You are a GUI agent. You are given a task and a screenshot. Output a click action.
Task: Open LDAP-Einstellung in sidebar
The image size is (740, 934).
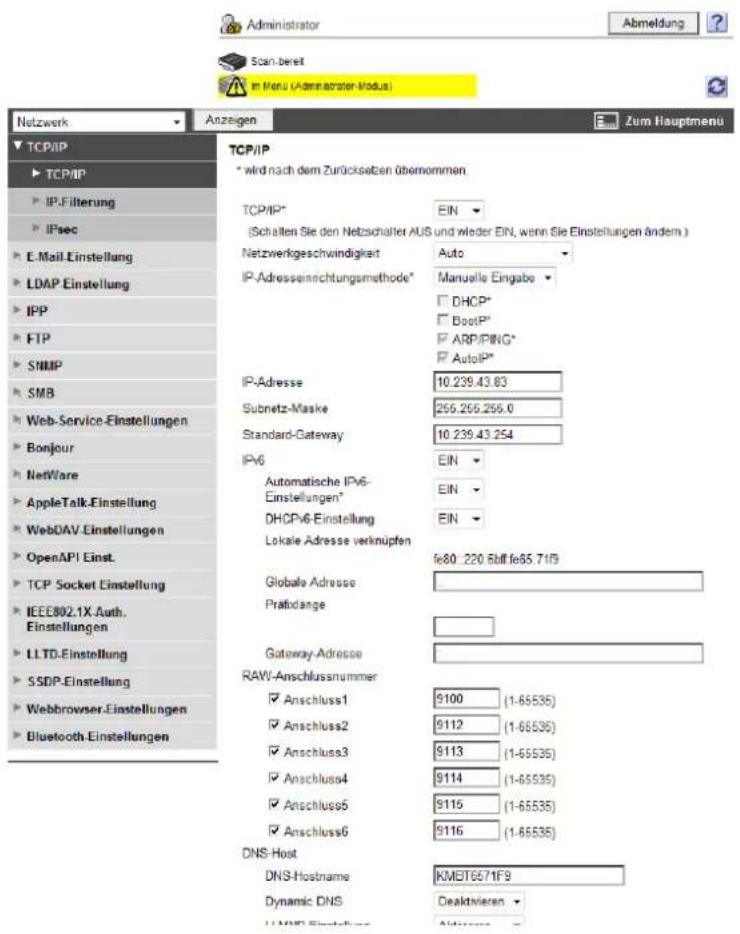coord(112,284)
